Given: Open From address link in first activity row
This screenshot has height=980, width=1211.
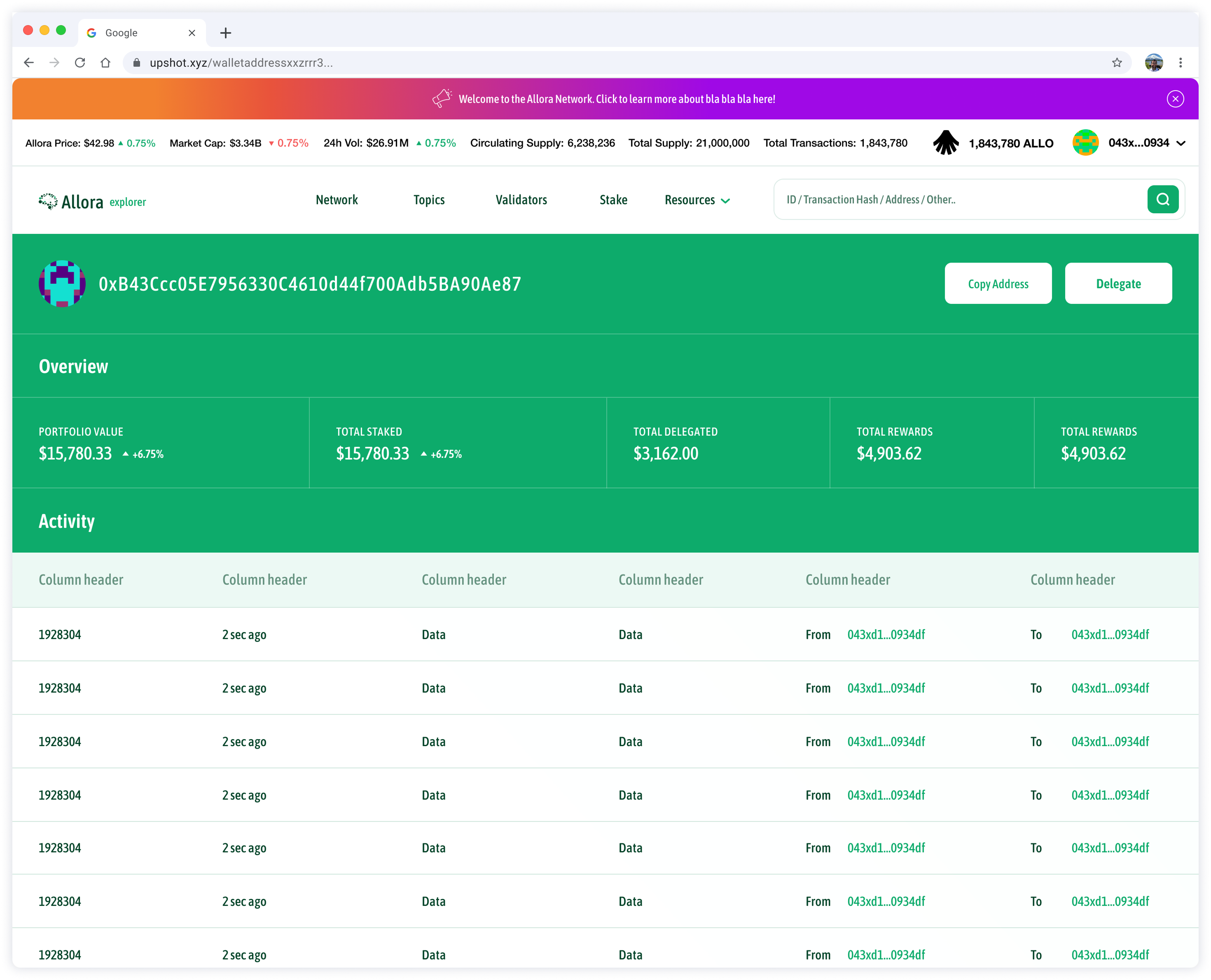Looking at the screenshot, I should tap(886, 635).
